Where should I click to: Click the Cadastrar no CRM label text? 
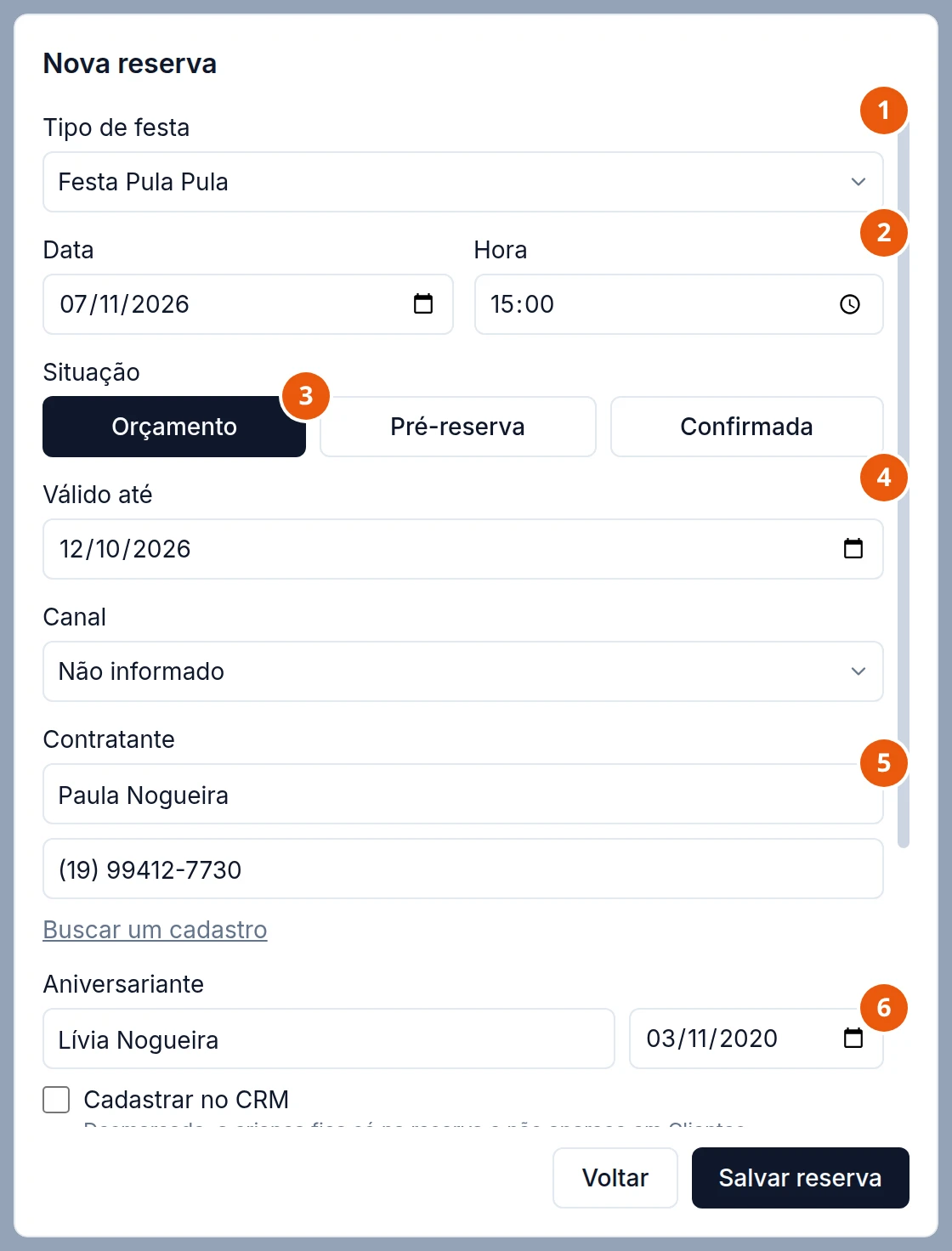186,1100
